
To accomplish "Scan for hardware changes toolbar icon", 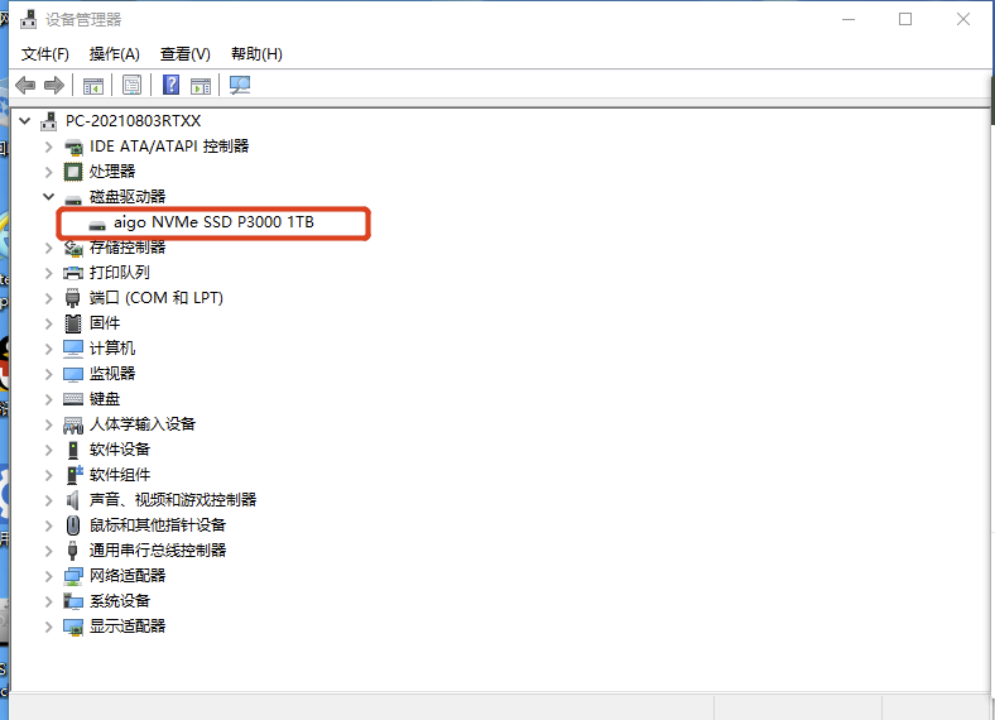I will pos(240,85).
